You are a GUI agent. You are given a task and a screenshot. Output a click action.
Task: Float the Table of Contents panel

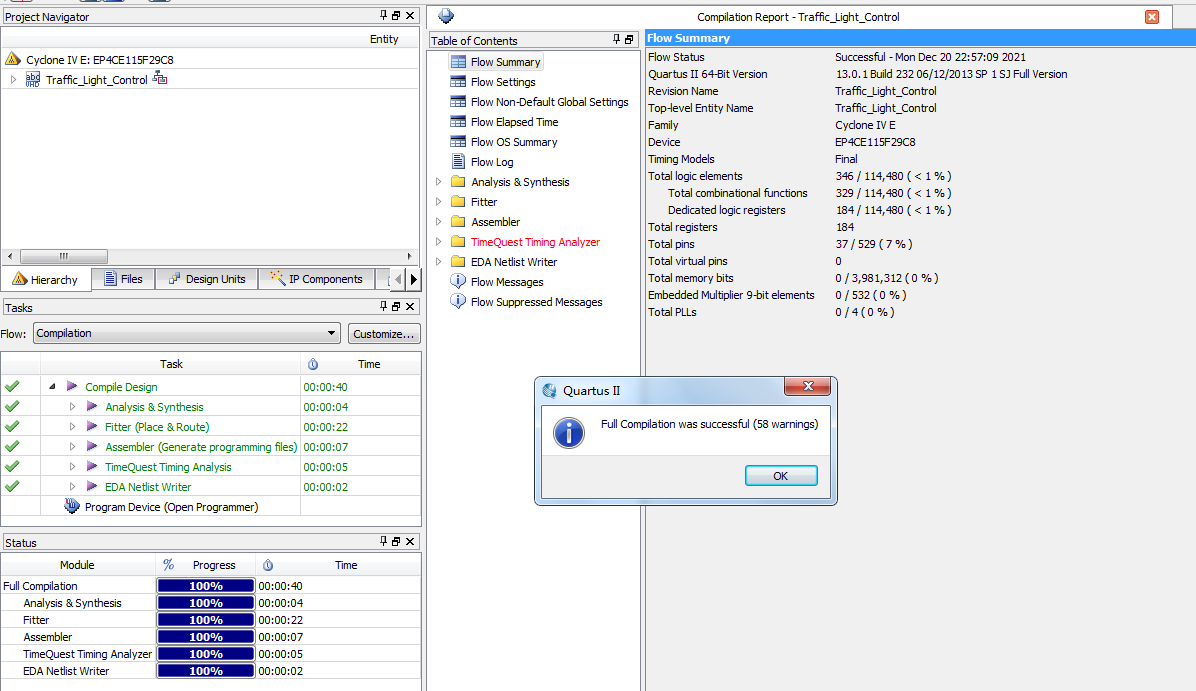tap(629, 40)
